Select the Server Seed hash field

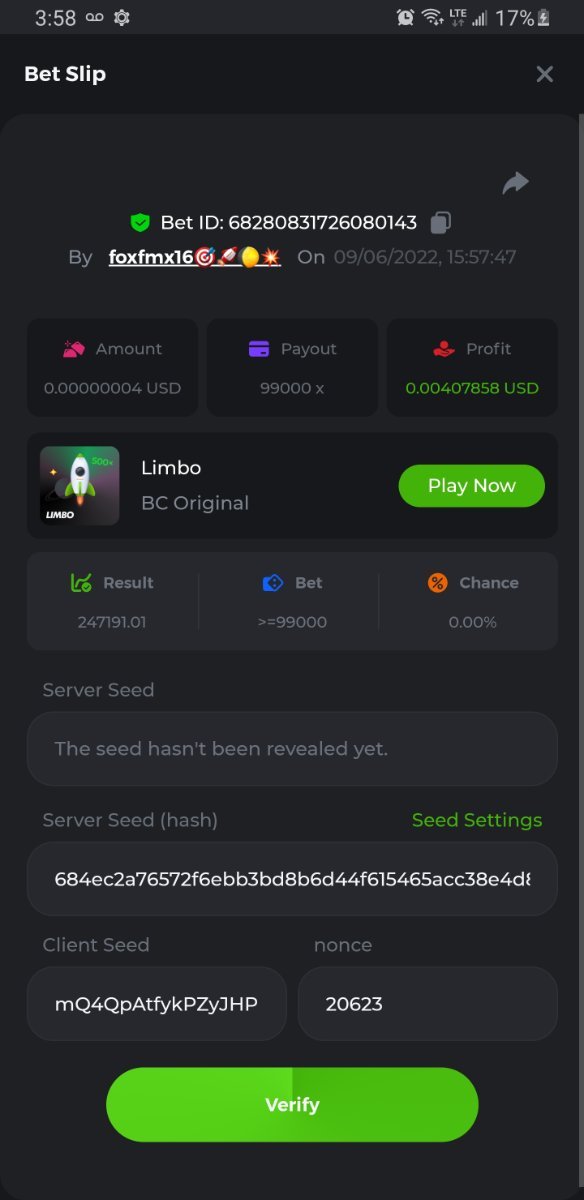click(292, 879)
